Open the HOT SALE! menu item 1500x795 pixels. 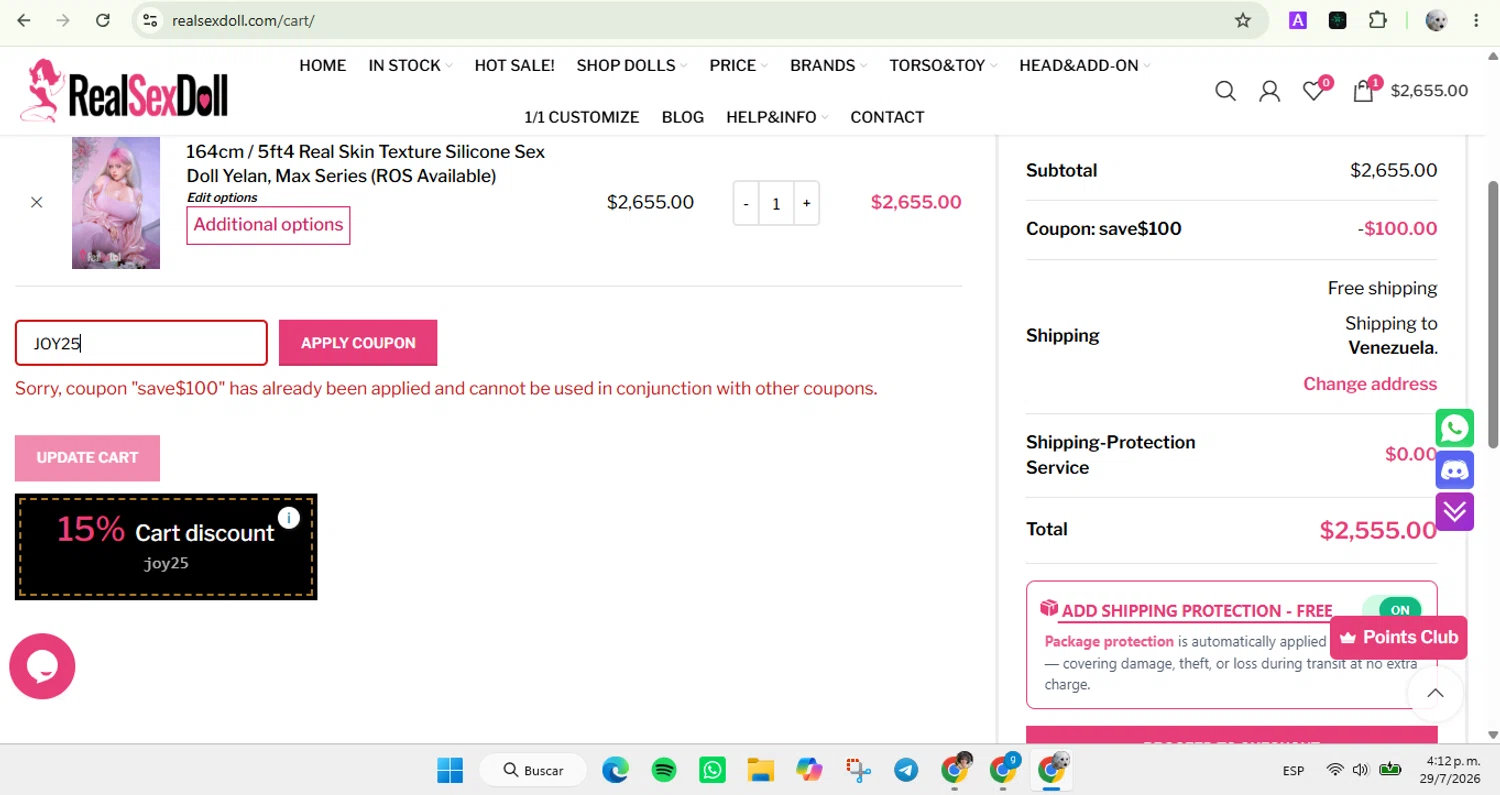pyautogui.click(x=514, y=65)
